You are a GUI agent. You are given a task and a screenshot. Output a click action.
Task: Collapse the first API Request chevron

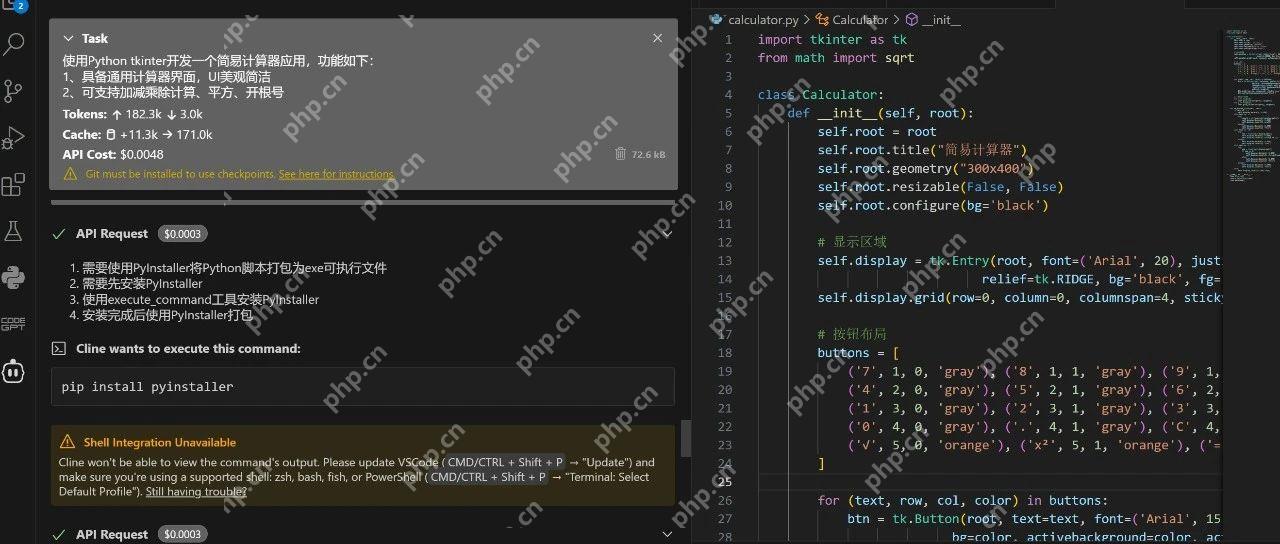pyautogui.click(x=666, y=233)
